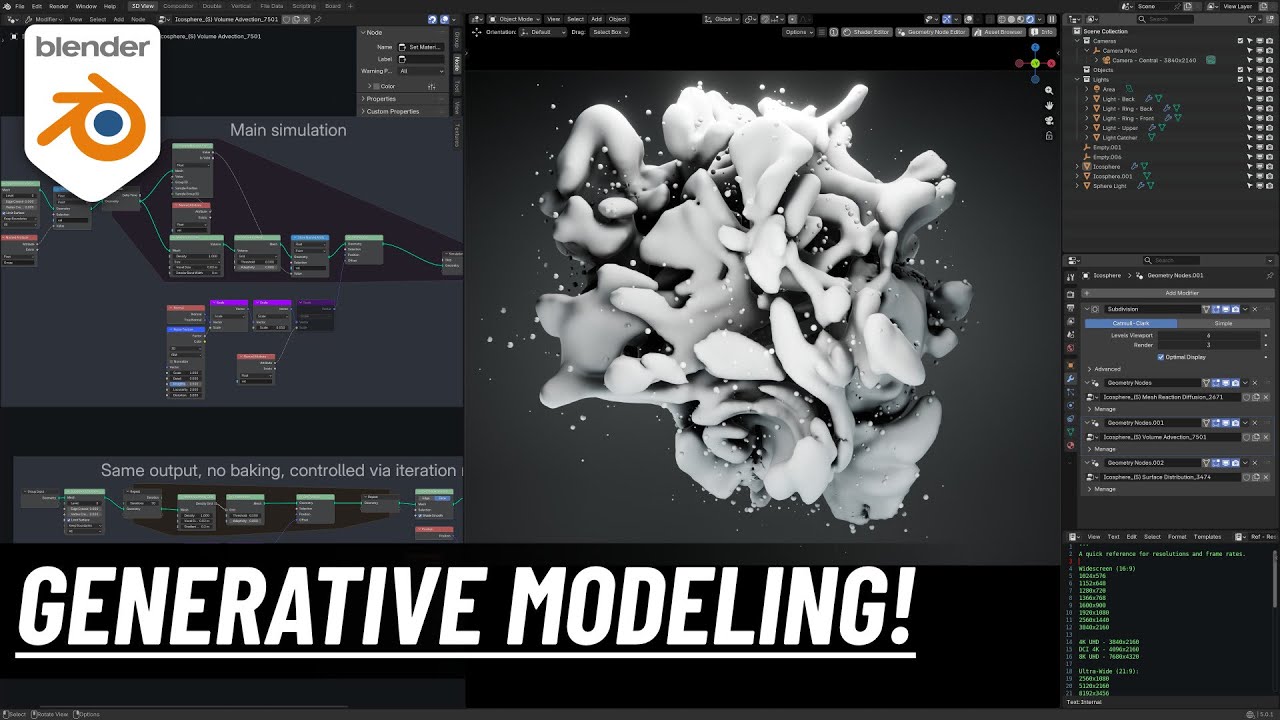Image resolution: width=1280 pixels, height=720 pixels.
Task: Duplicate the Surface Distribution_3474 node group
Action: (x=1256, y=477)
